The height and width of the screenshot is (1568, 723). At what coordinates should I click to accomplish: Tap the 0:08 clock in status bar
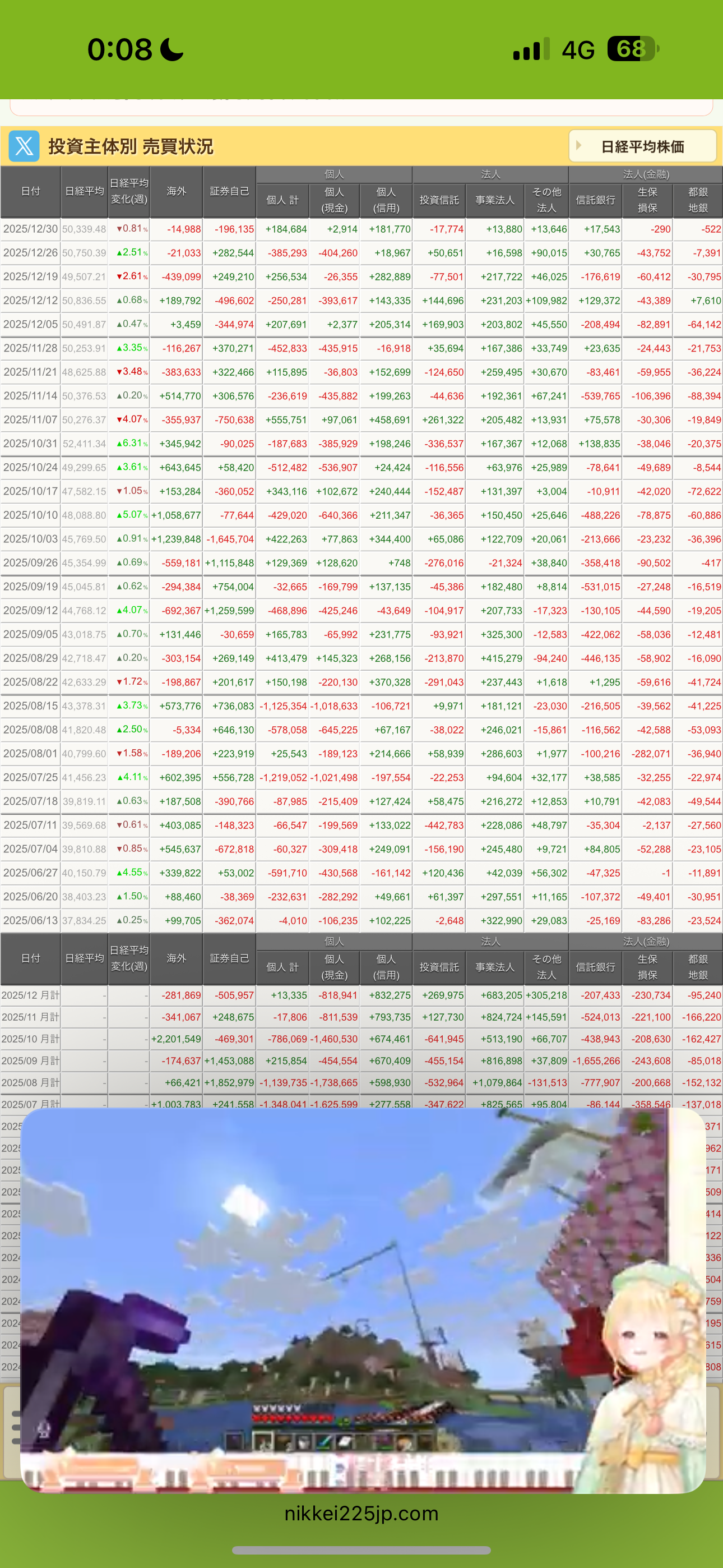tap(119, 49)
